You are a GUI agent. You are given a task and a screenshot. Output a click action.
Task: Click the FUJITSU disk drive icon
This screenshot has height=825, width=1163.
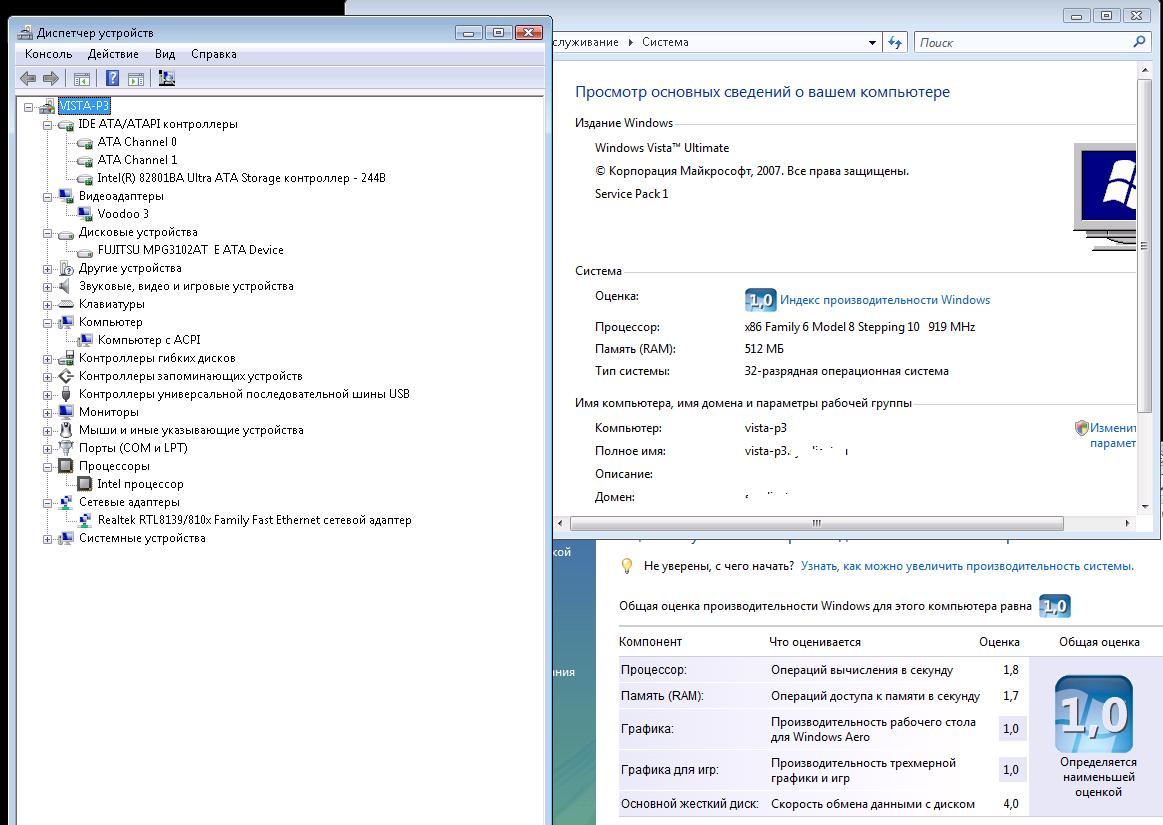tap(85, 251)
